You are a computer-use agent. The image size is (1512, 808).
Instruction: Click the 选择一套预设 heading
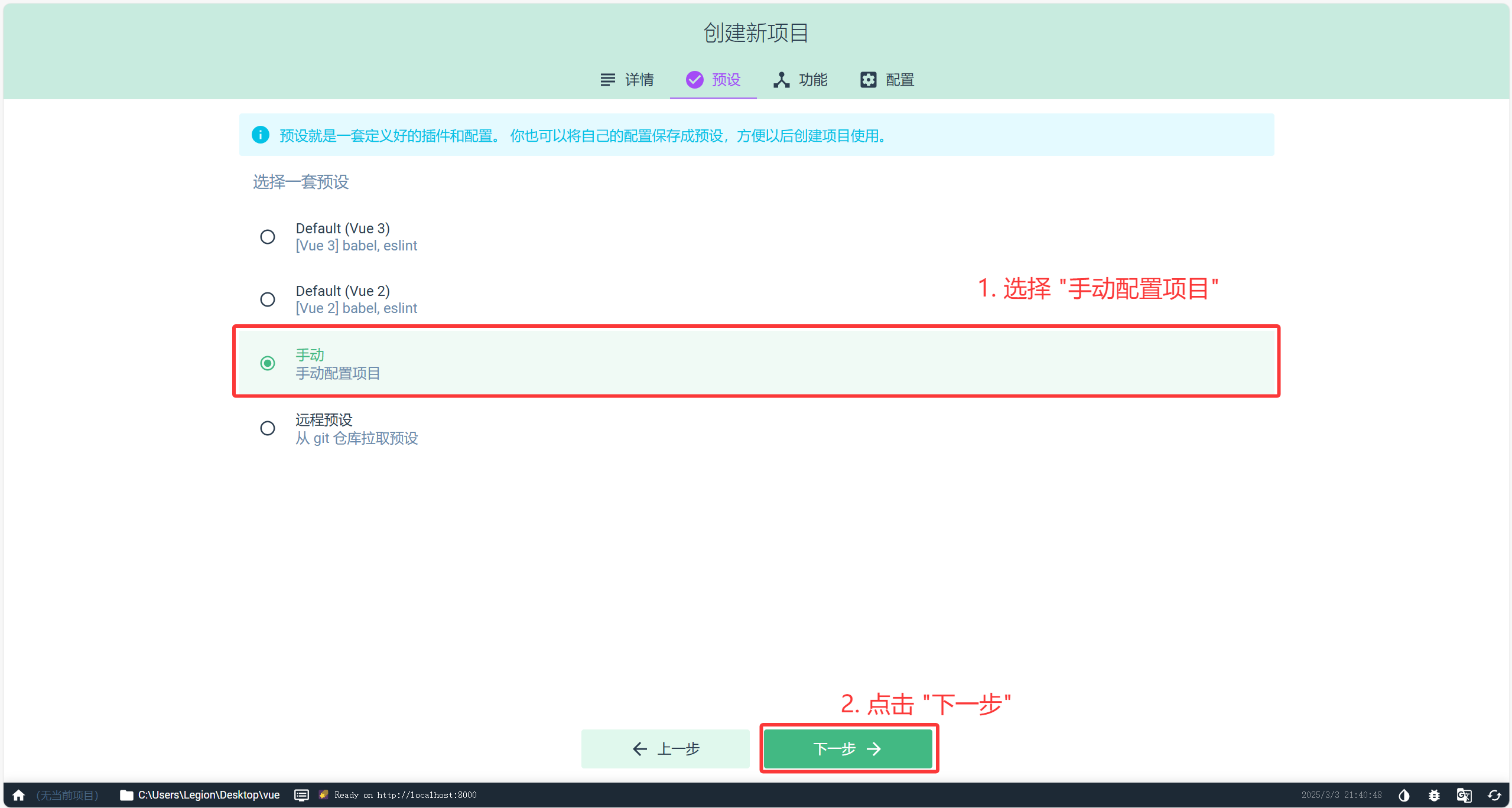(301, 182)
